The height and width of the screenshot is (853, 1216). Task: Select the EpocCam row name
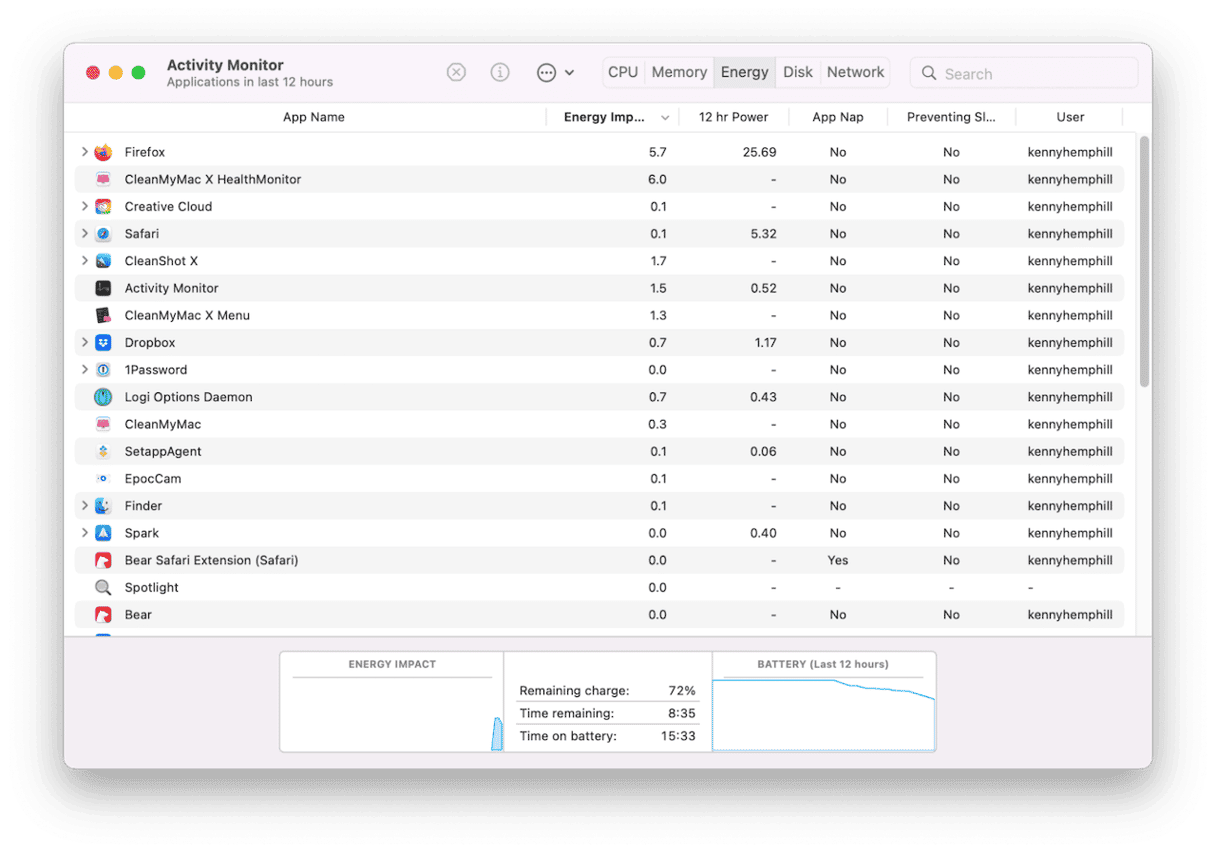click(x=153, y=479)
